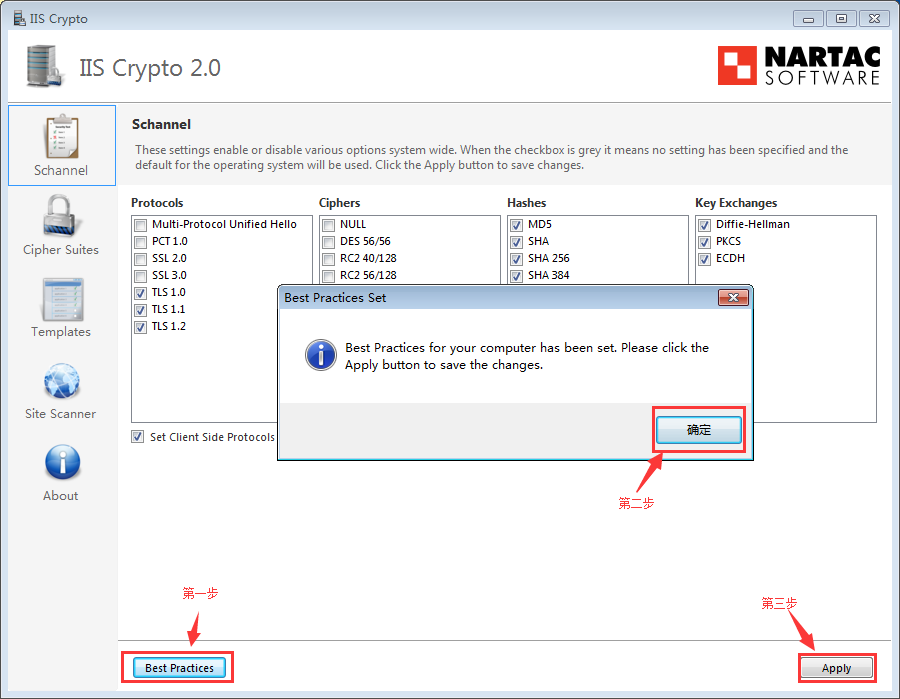This screenshot has width=900, height=699.
Task: Click the Ciphers column heading
Action: pos(339,203)
